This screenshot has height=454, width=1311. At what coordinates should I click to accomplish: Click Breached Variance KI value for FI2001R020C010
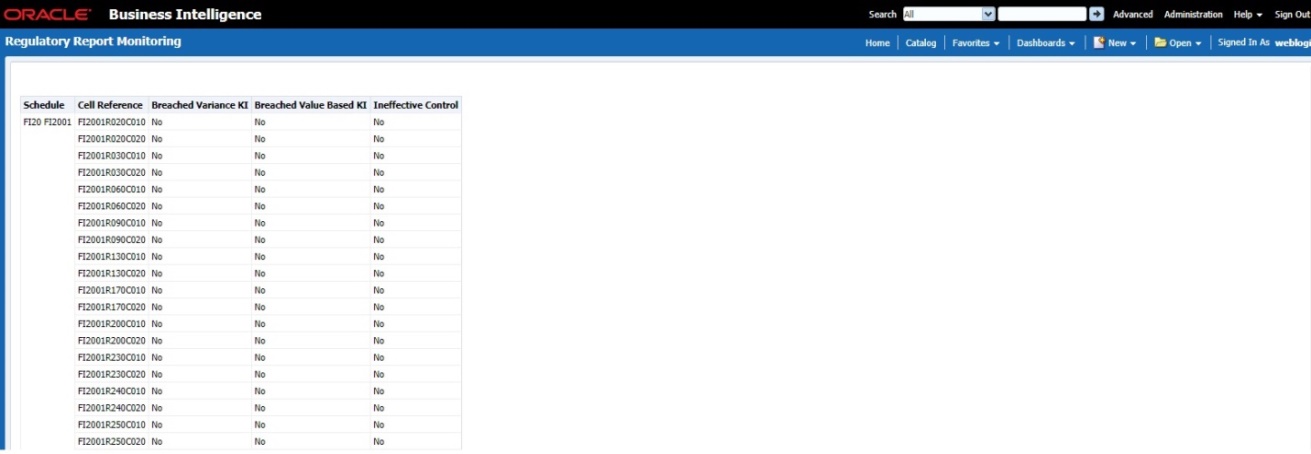coord(157,122)
